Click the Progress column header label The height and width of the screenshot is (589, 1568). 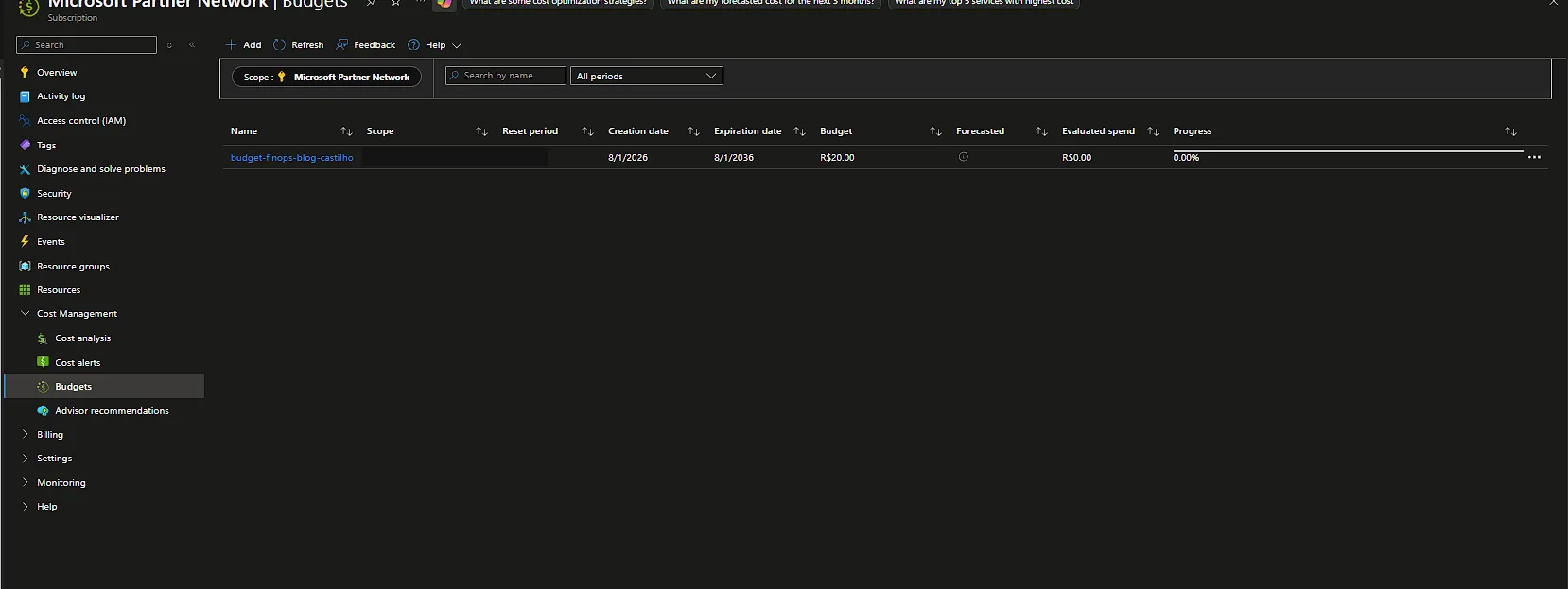(1193, 131)
